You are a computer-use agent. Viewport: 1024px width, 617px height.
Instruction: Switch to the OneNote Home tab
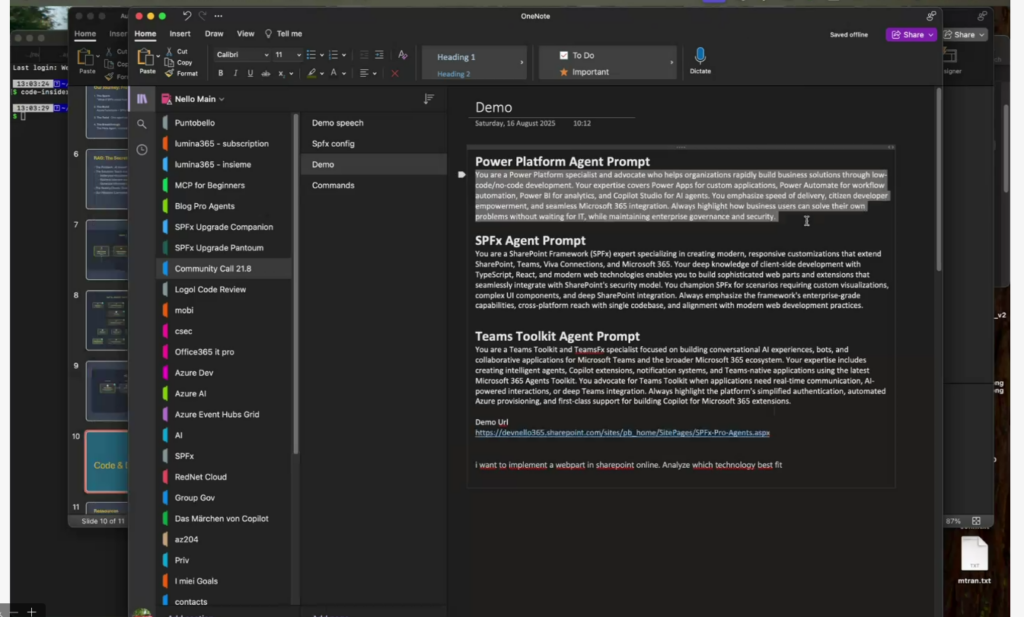(145, 34)
